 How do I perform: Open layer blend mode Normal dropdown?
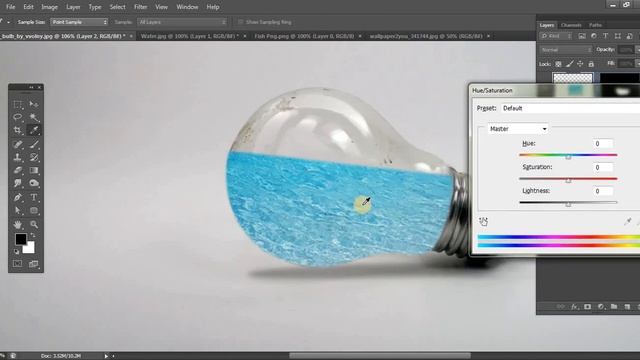click(x=566, y=50)
